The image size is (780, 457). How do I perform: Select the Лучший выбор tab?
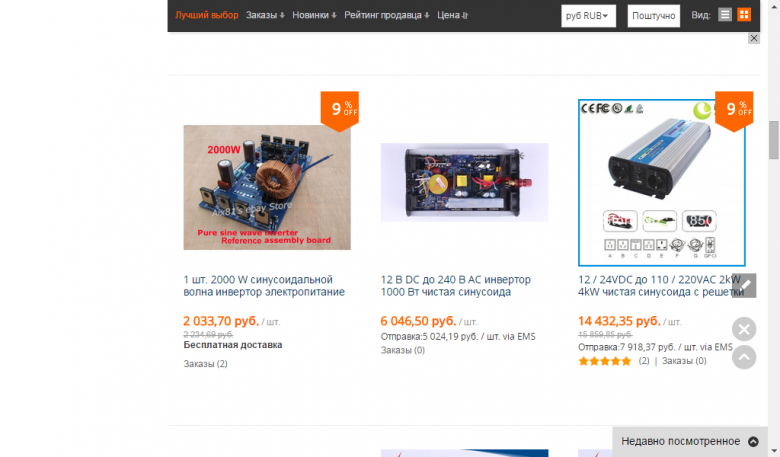click(206, 15)
